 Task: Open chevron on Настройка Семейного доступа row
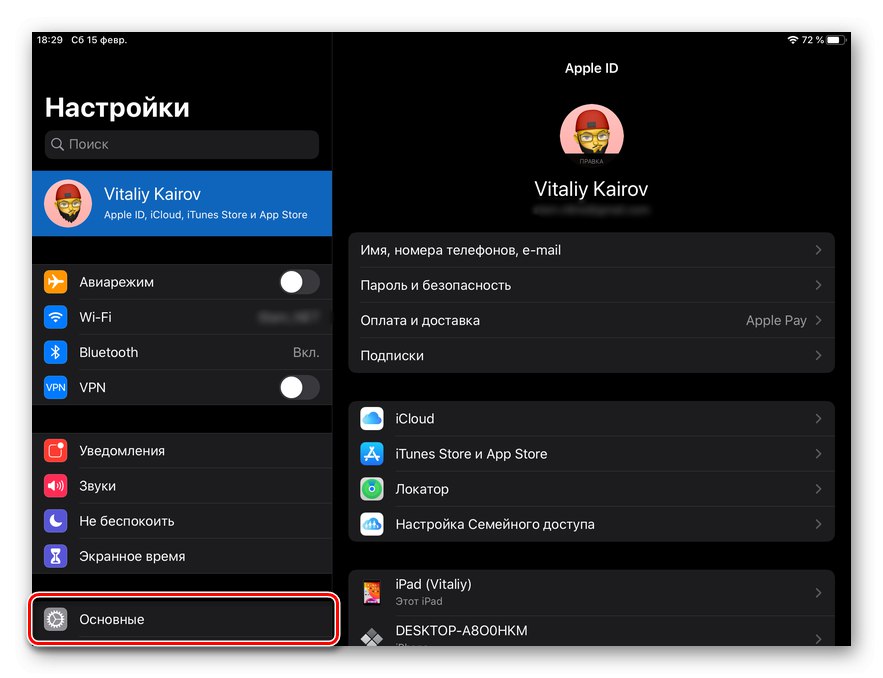[x=818, y=524]
